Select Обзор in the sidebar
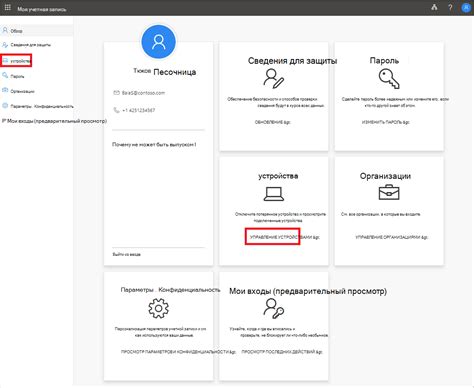474x388 pixels. point(37,31)
